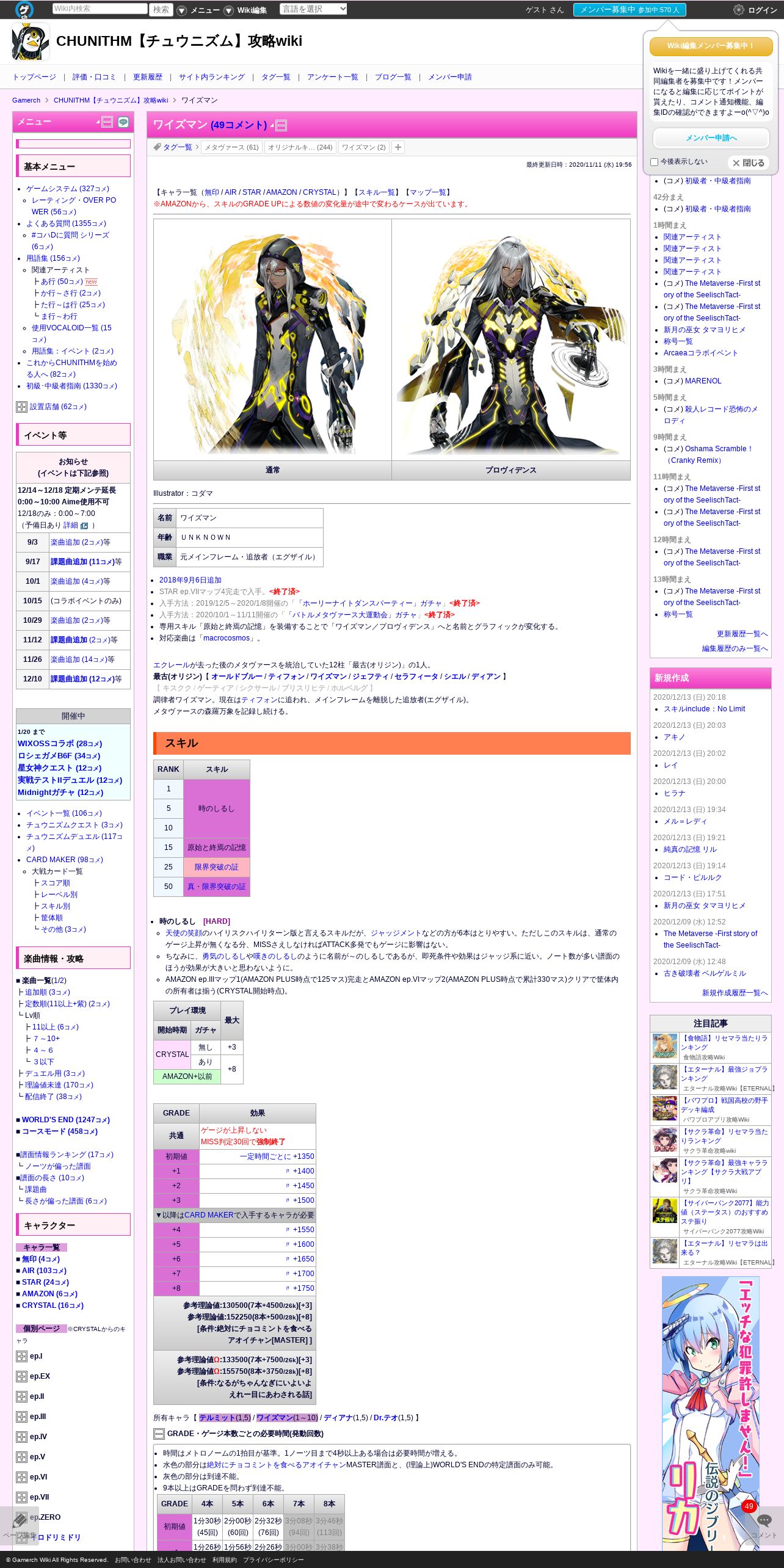Open the ティフォン character link in lore text
The width and height of the screenshot is (784, 1568).
click(x=259, y=700)
